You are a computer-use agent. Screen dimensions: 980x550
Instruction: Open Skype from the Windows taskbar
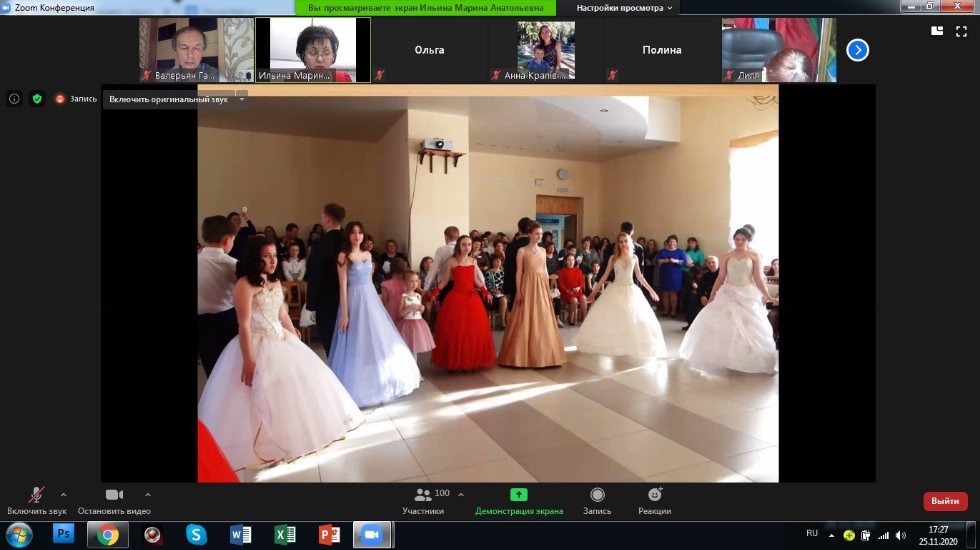click(197, 535)
